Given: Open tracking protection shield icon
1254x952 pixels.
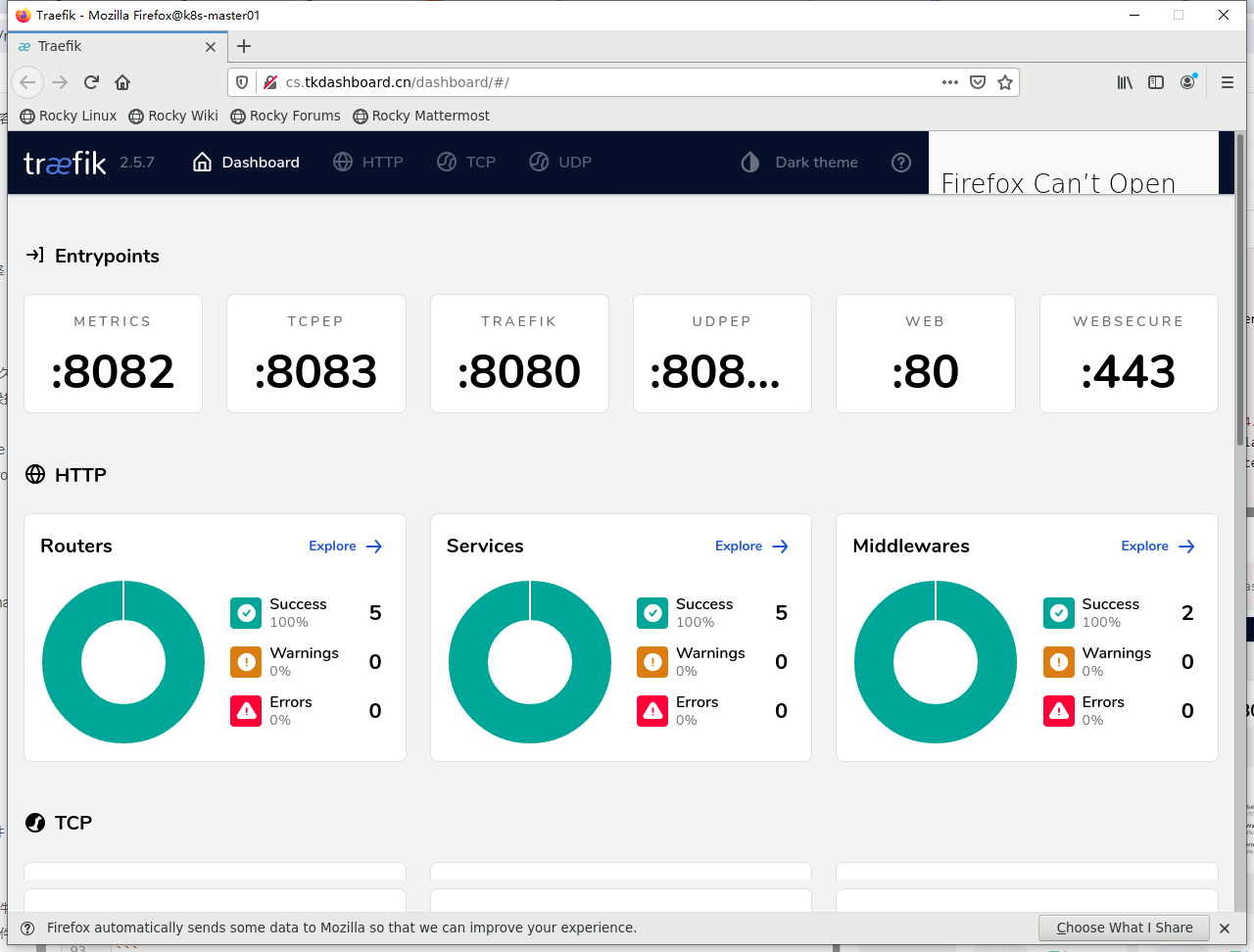Looking at the screenshot, I should tap(242, 82).
